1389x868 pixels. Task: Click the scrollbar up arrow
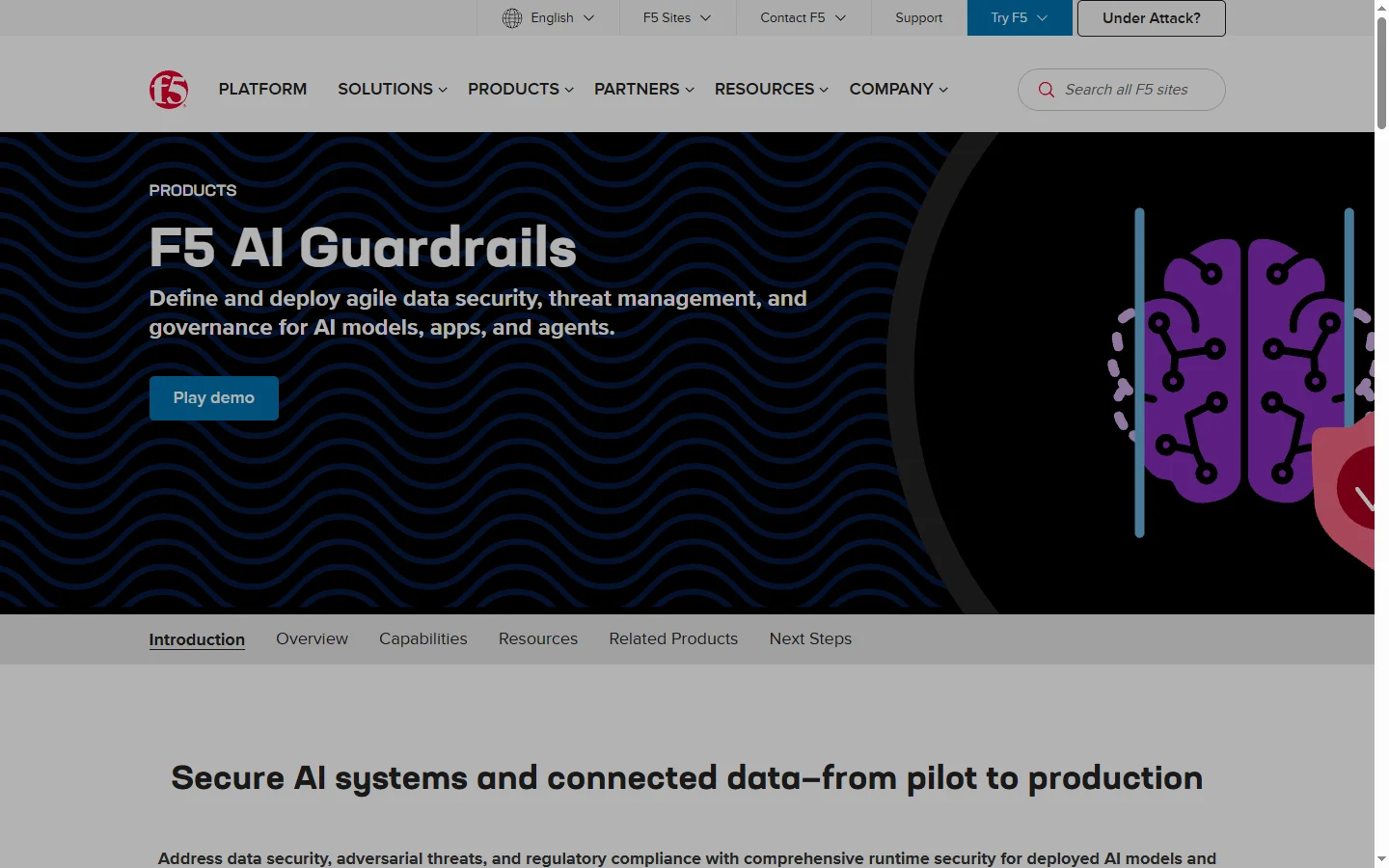[1381, 7]
